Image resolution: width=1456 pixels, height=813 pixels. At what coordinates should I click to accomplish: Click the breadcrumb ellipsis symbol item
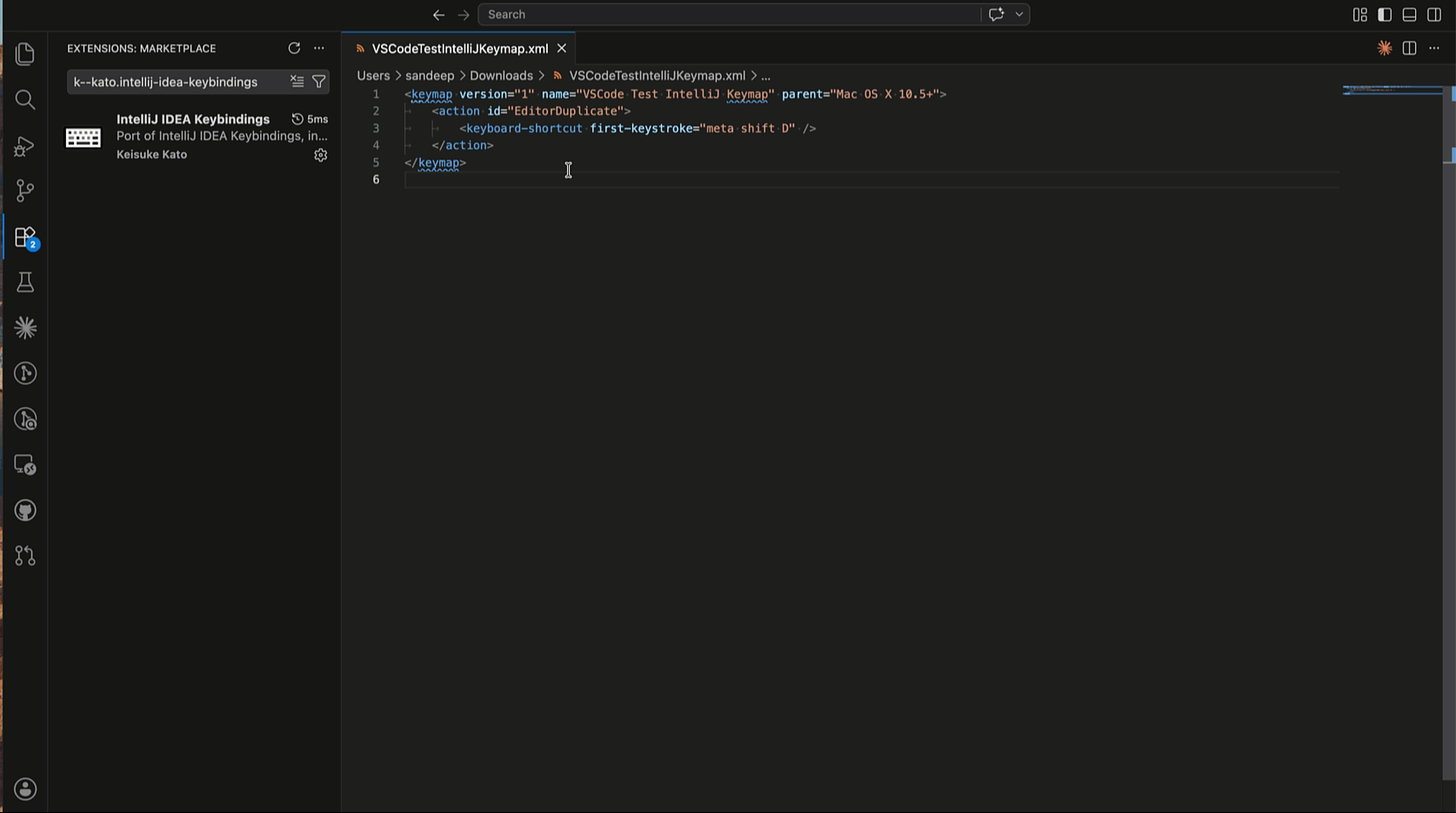(x=765, y=76)
